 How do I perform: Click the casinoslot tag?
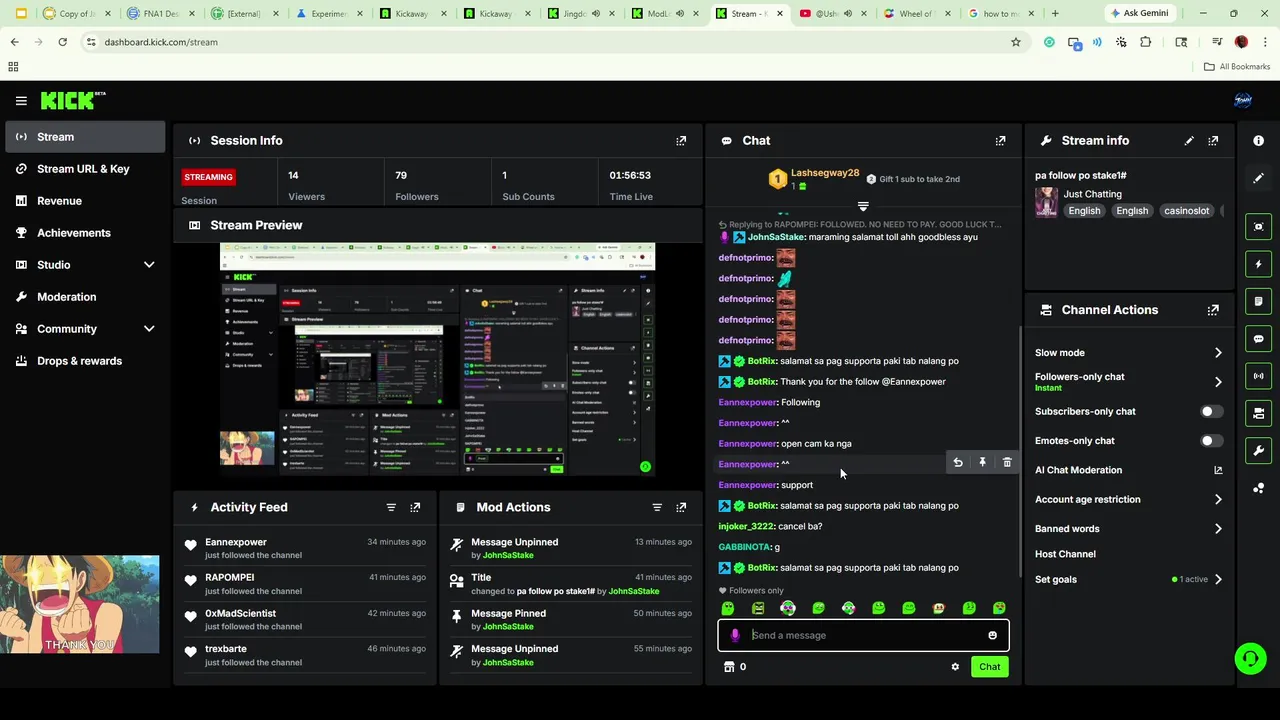pos(1186,211)
